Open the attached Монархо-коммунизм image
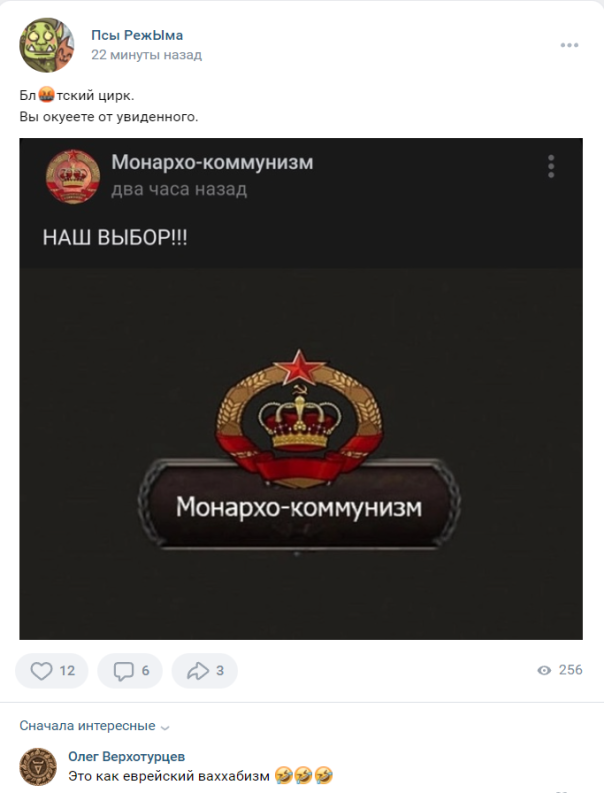 (301, 389)
